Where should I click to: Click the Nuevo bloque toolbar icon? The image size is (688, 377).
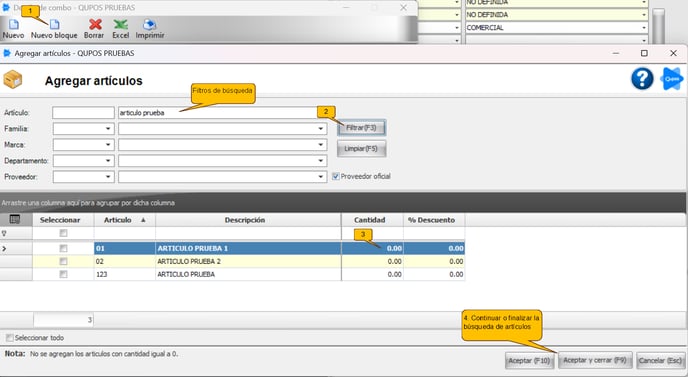click(x=54, y=25)
